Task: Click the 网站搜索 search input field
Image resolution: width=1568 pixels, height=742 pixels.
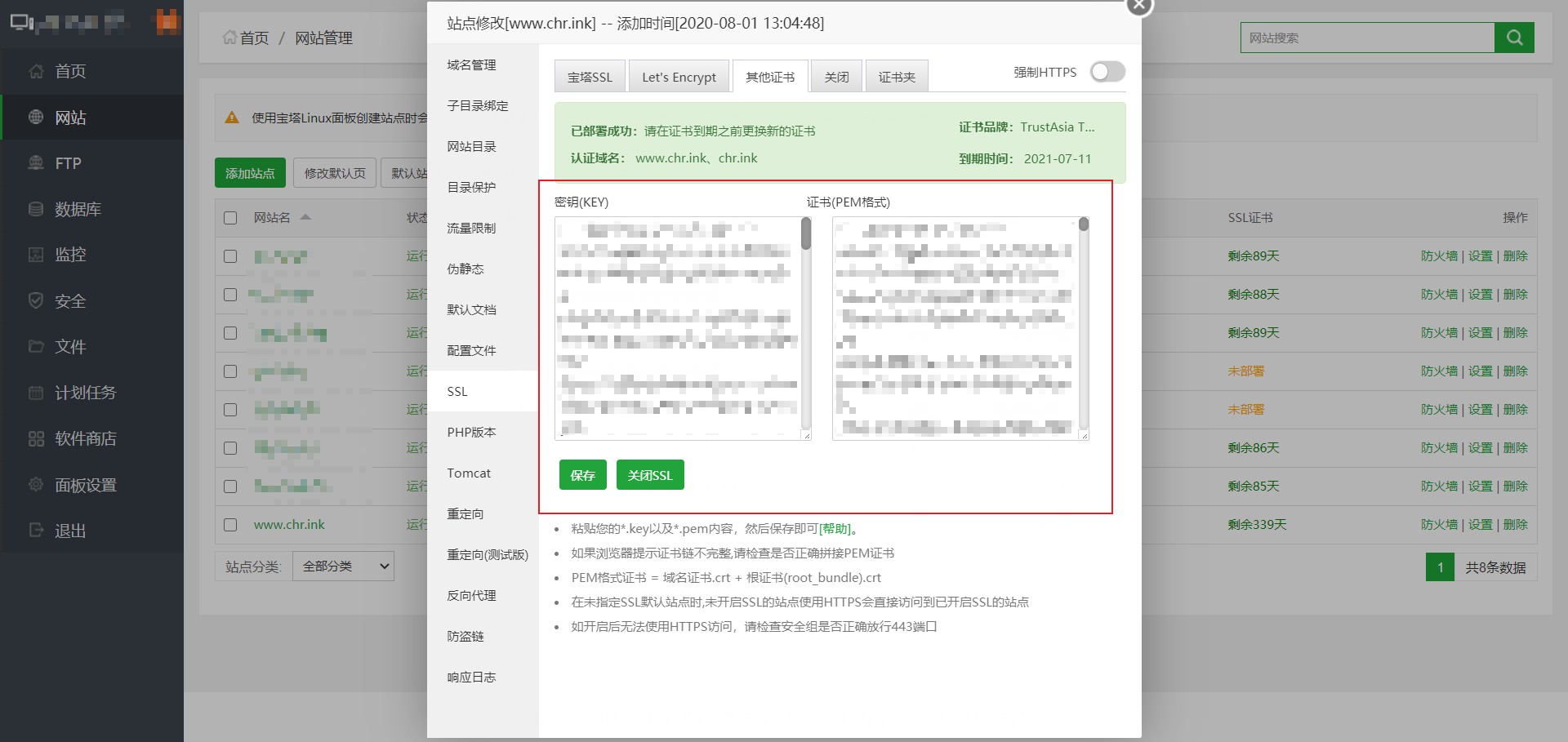Action: click(1367, 38)
